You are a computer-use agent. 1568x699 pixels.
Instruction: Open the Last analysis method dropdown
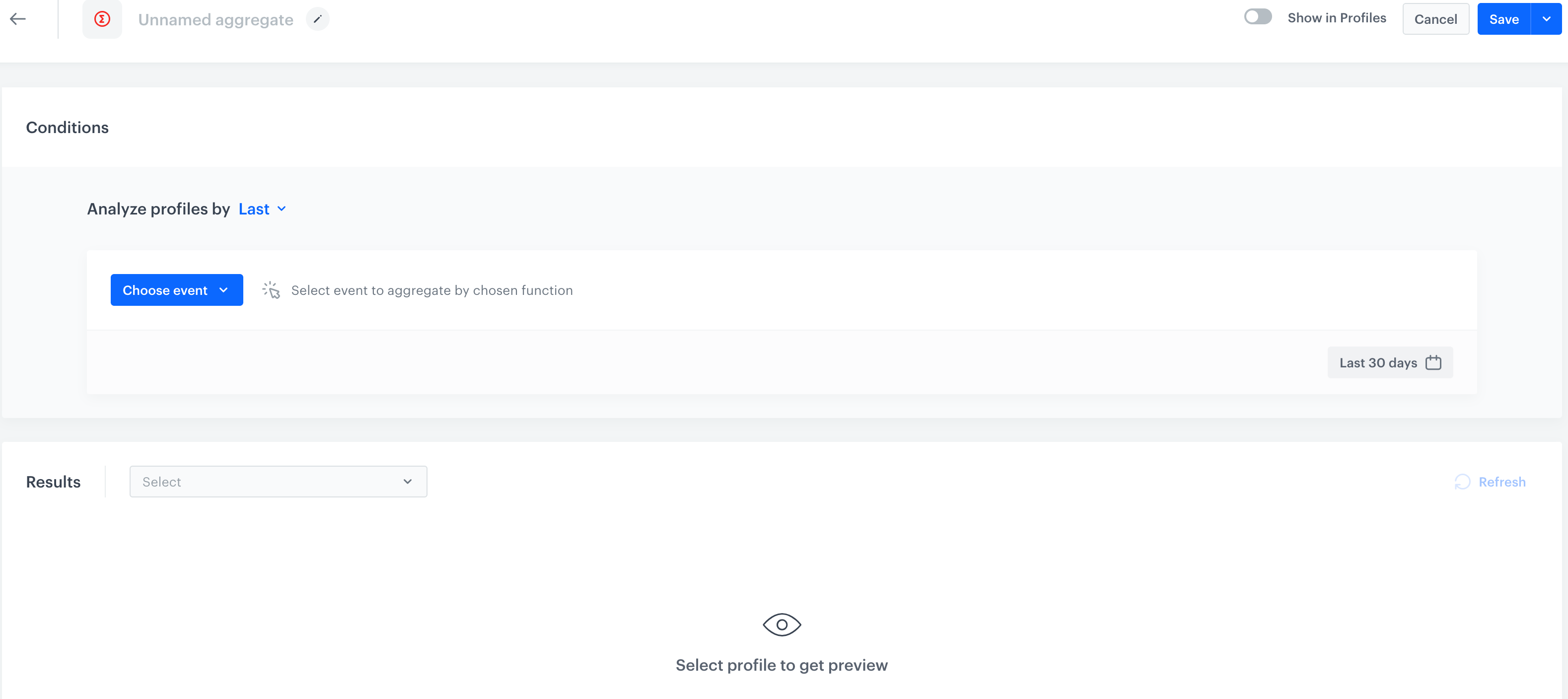click(262, 209)
